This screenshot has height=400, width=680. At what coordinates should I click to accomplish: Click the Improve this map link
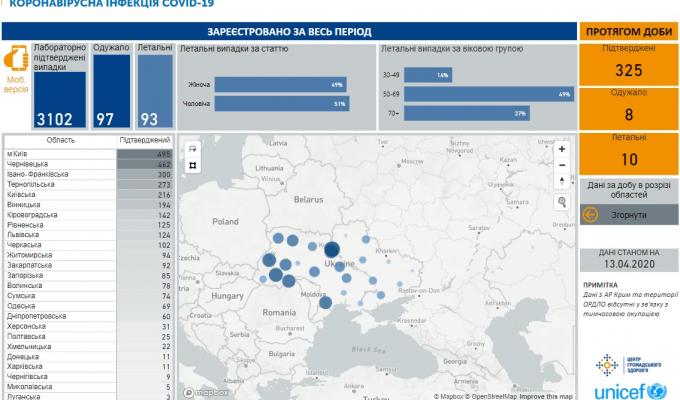point(546,396)
